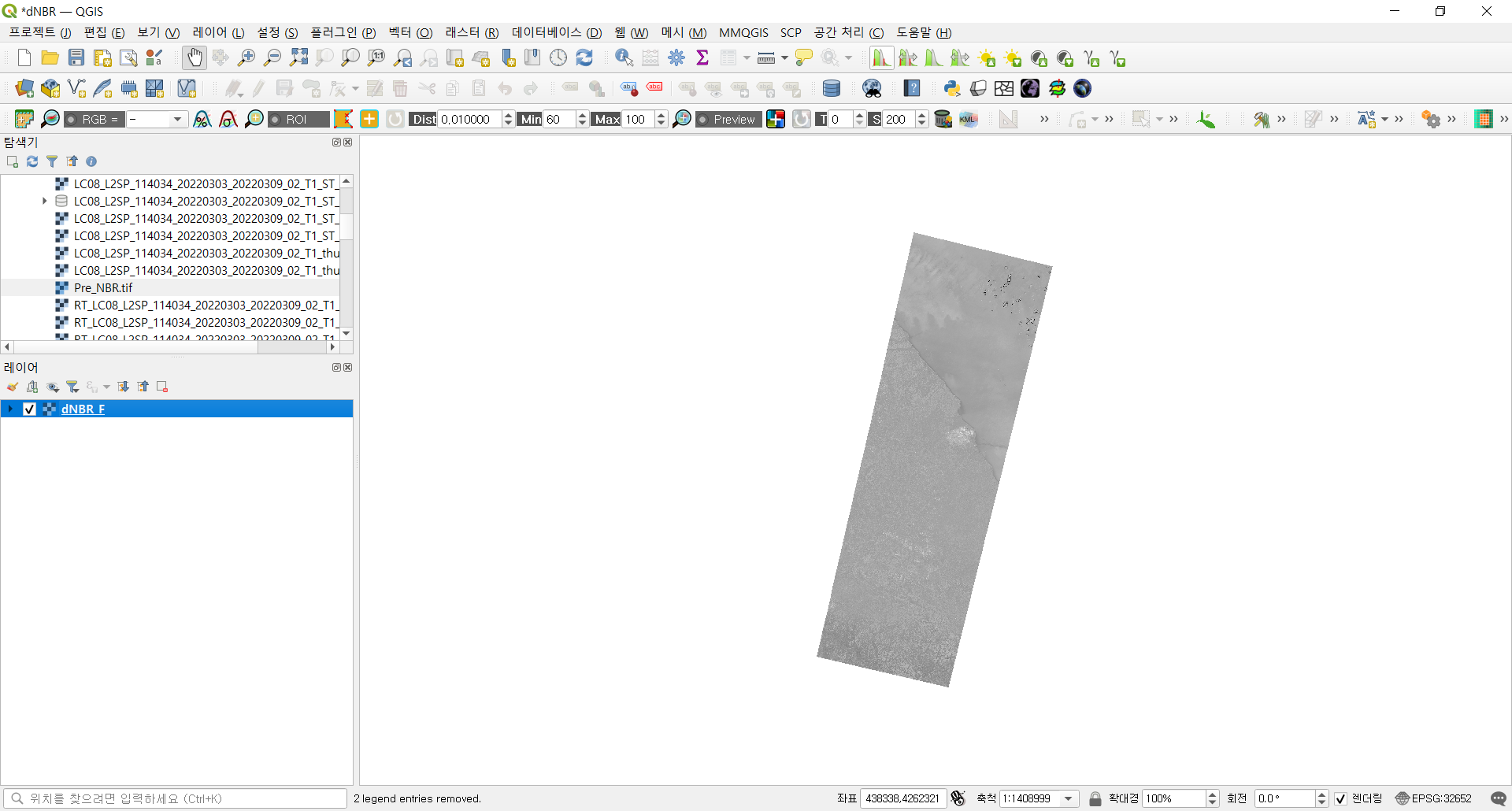Click the rotation value field

[1284, 798]
